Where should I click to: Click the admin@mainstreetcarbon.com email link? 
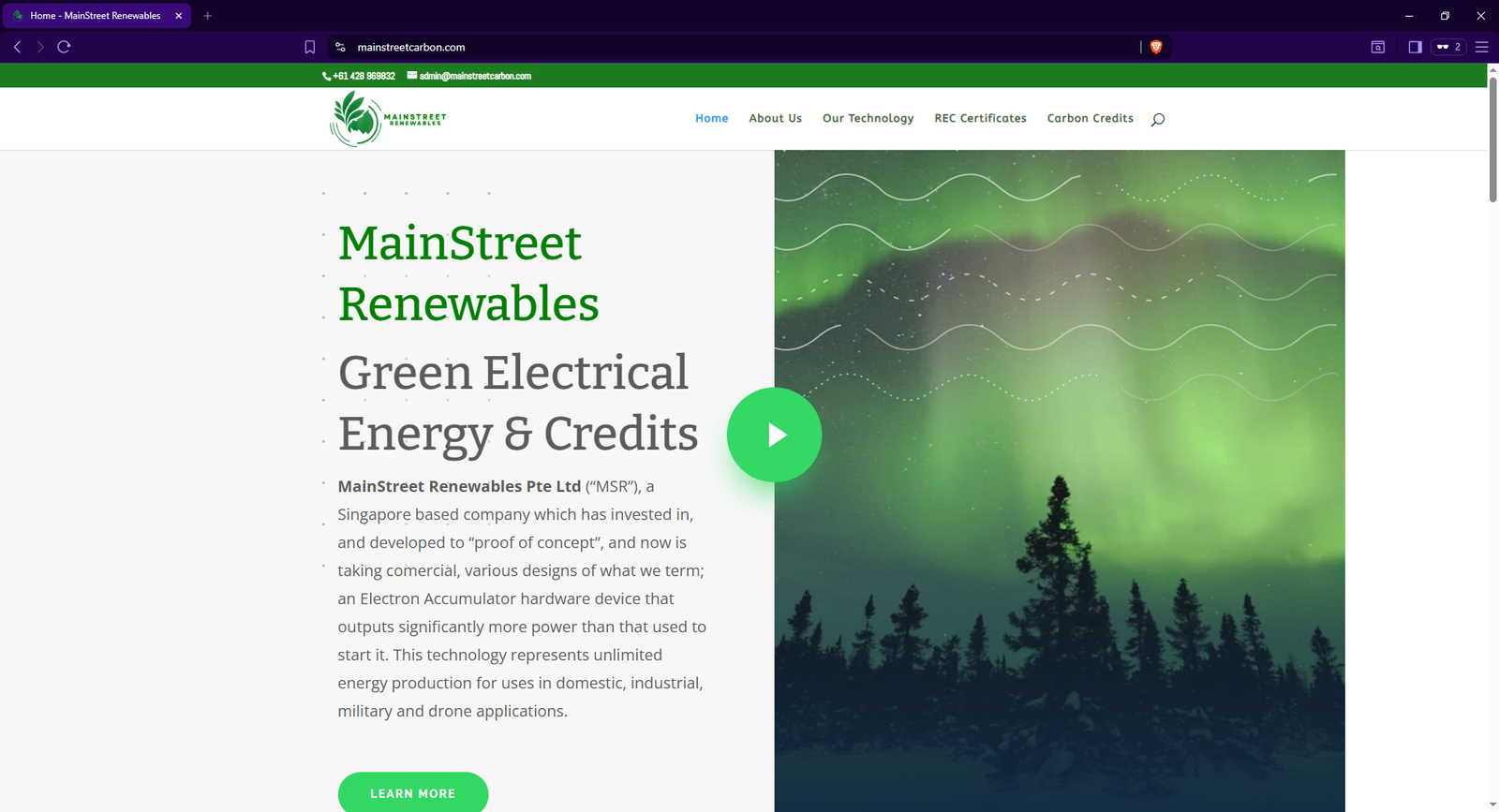click(475, 76)
